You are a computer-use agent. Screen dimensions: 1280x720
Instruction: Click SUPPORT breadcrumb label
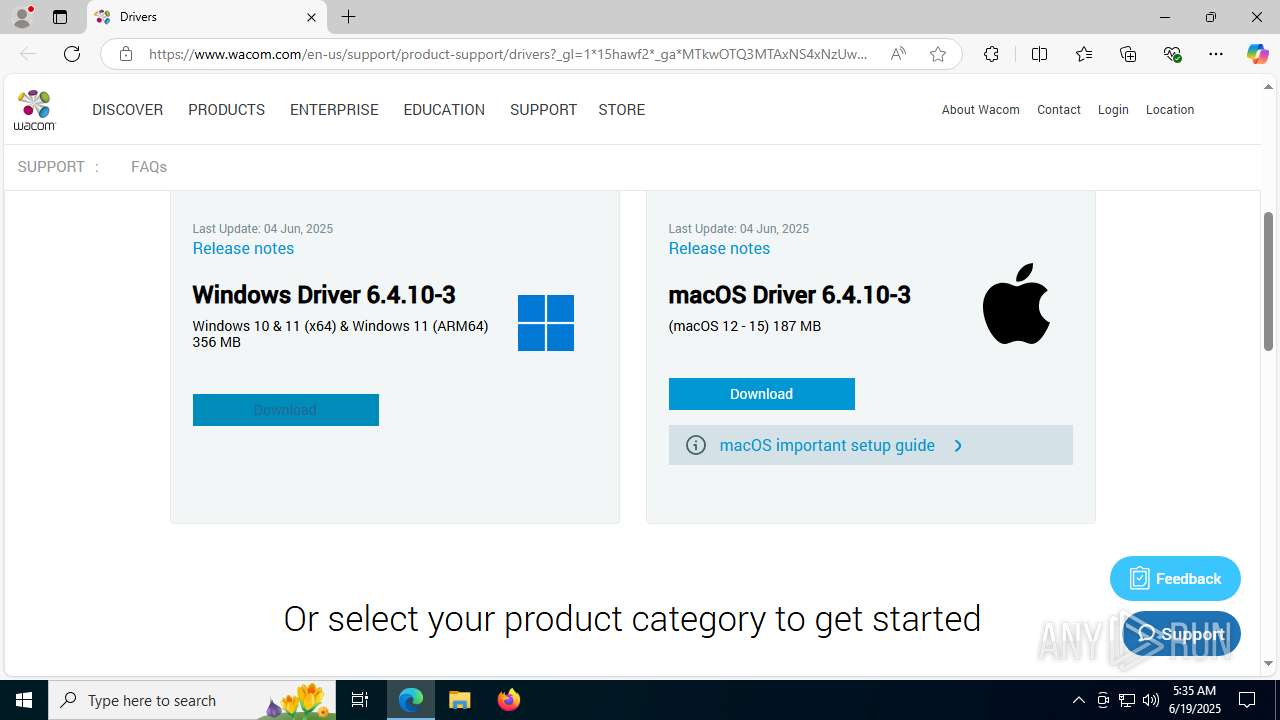[51, 167]
